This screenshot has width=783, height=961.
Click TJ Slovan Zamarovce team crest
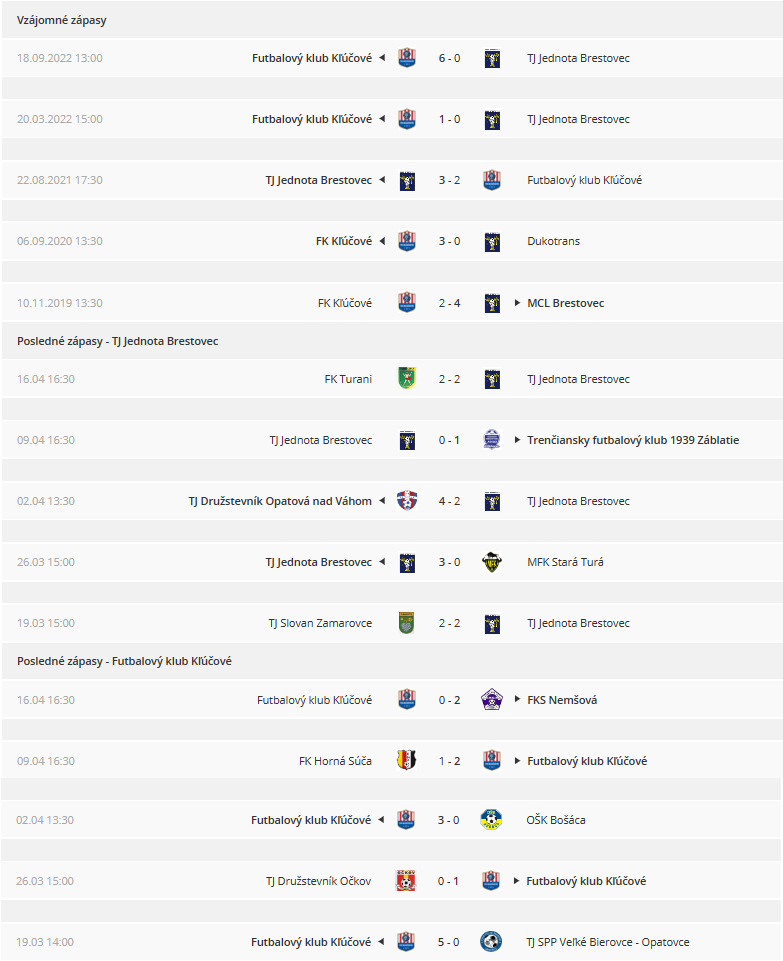pyautogui.click(x=407, y=623)
